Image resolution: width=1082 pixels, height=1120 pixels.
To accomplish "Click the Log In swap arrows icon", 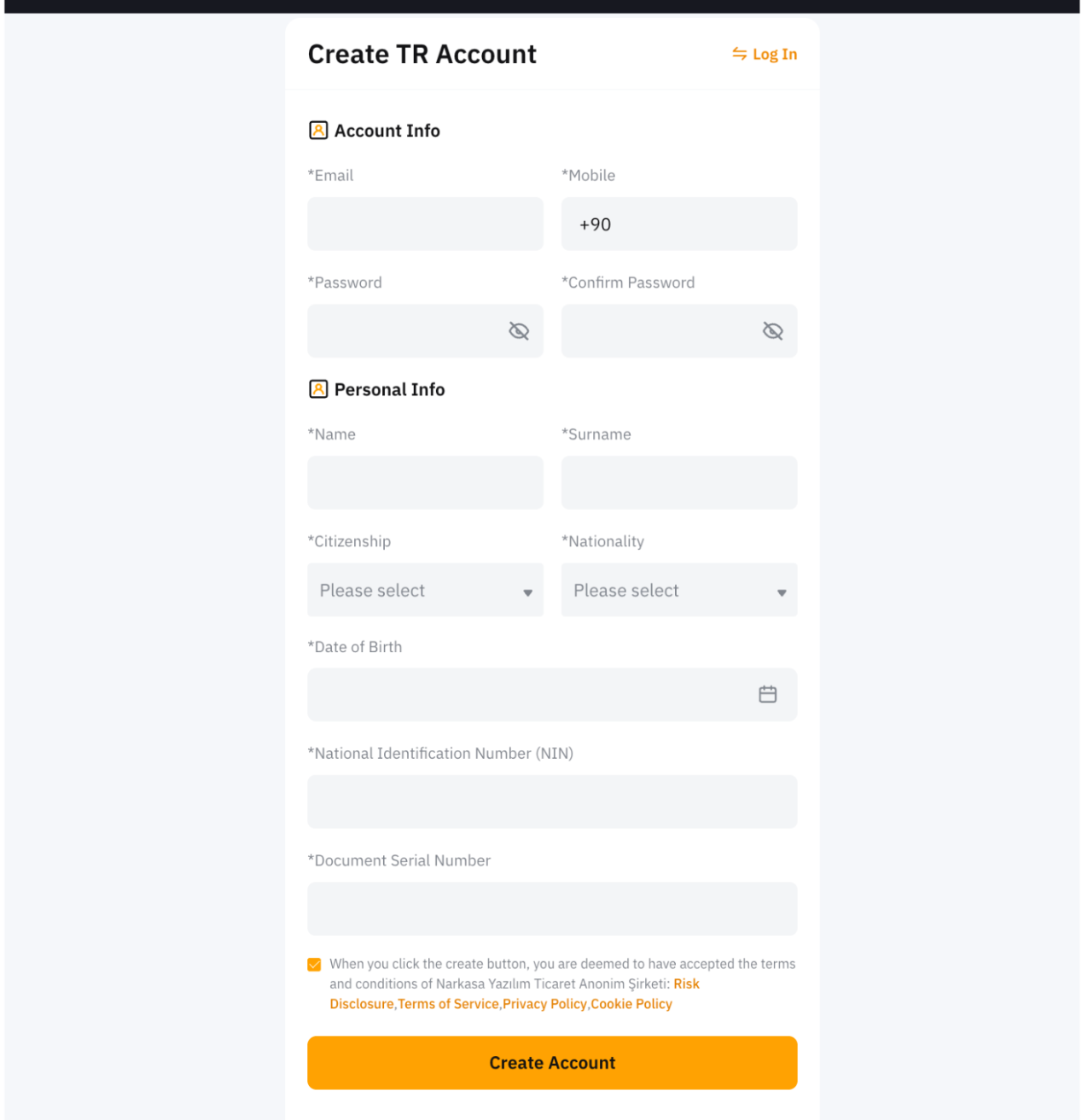I will (739, 54).
